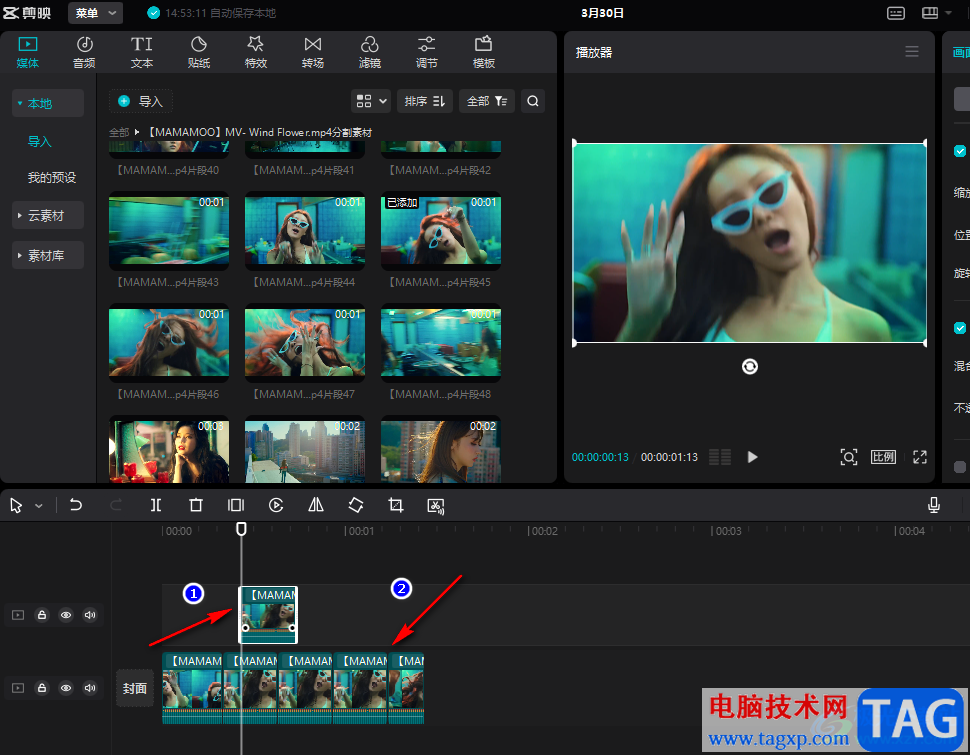Open the 调节 adjustment tab
Image resolution: width=970 pixels, height=755 pixels.
pos(426,52)
